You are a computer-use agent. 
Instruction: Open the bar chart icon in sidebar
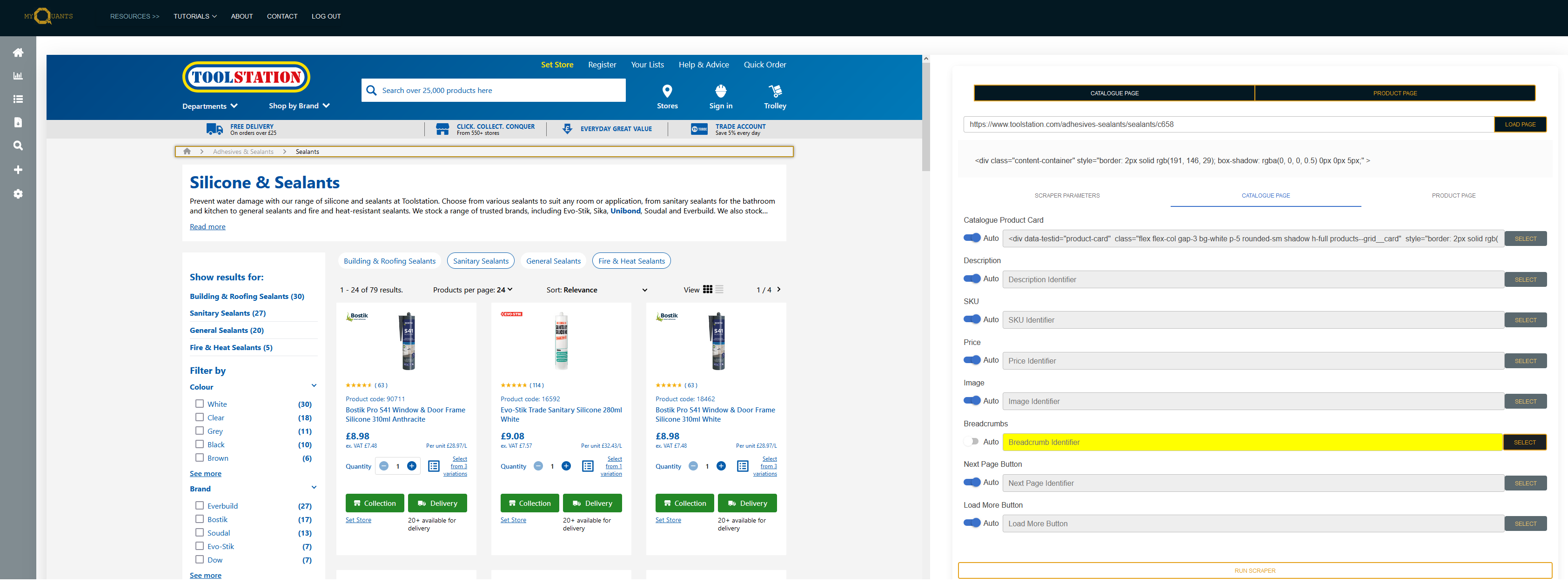click(x=18, y=76)
